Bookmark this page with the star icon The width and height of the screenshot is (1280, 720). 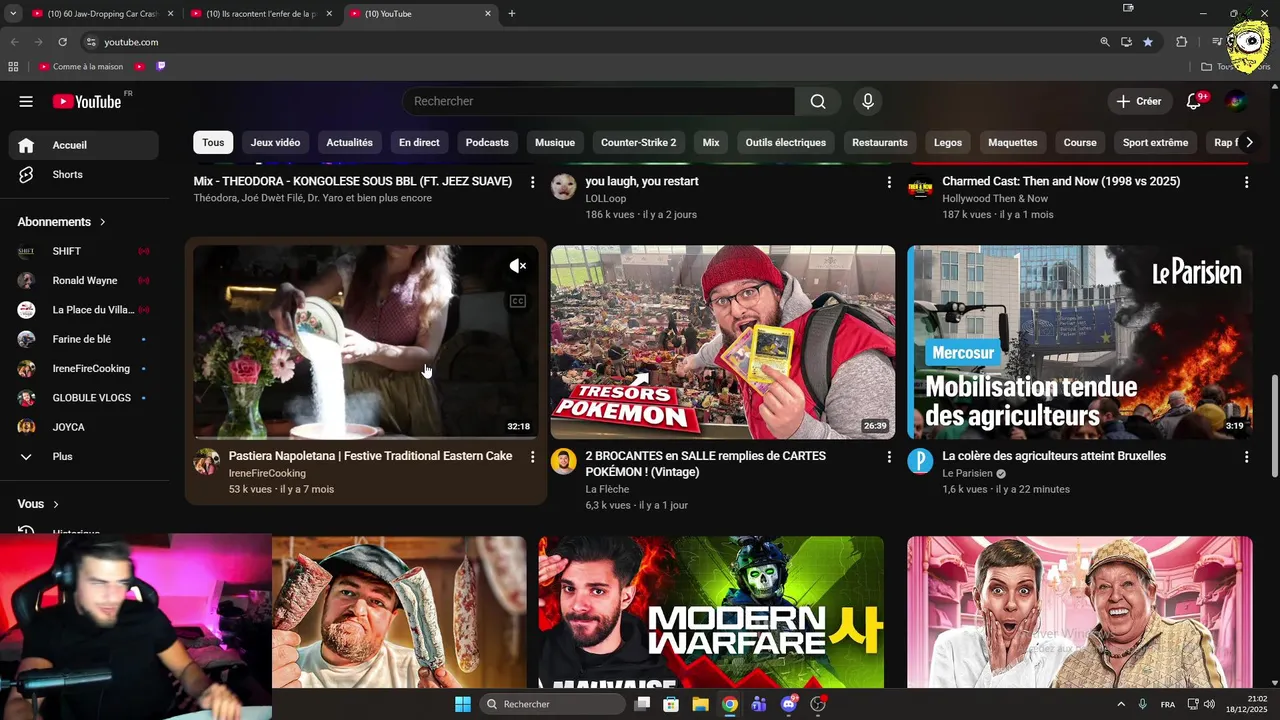(1148, 42)
